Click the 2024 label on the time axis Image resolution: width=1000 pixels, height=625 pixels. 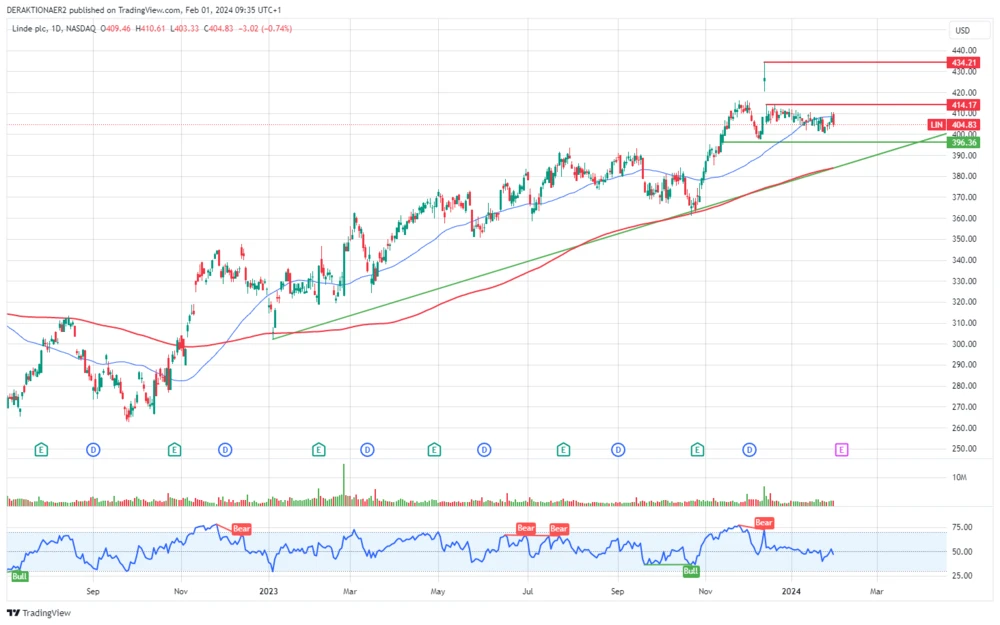click(790, 591)
